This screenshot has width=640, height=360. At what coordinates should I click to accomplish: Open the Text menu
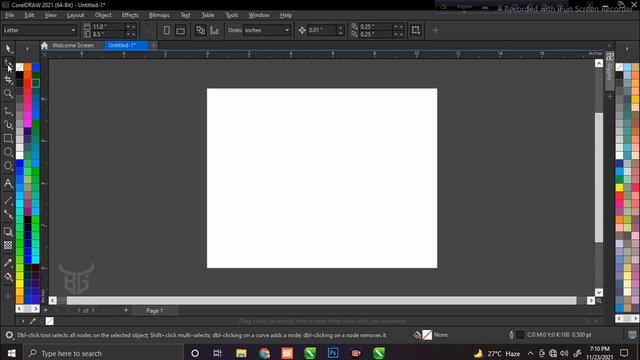[185, 15]
